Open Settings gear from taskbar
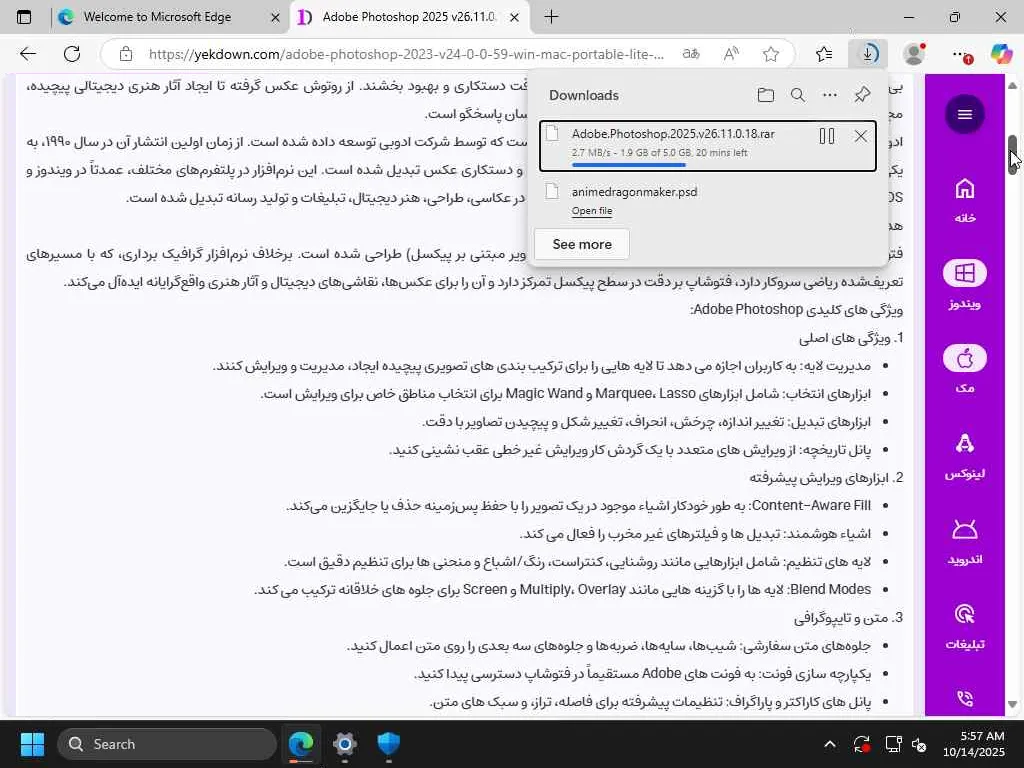The height and width of the screenshot is (768, 1024). [345, 744]
